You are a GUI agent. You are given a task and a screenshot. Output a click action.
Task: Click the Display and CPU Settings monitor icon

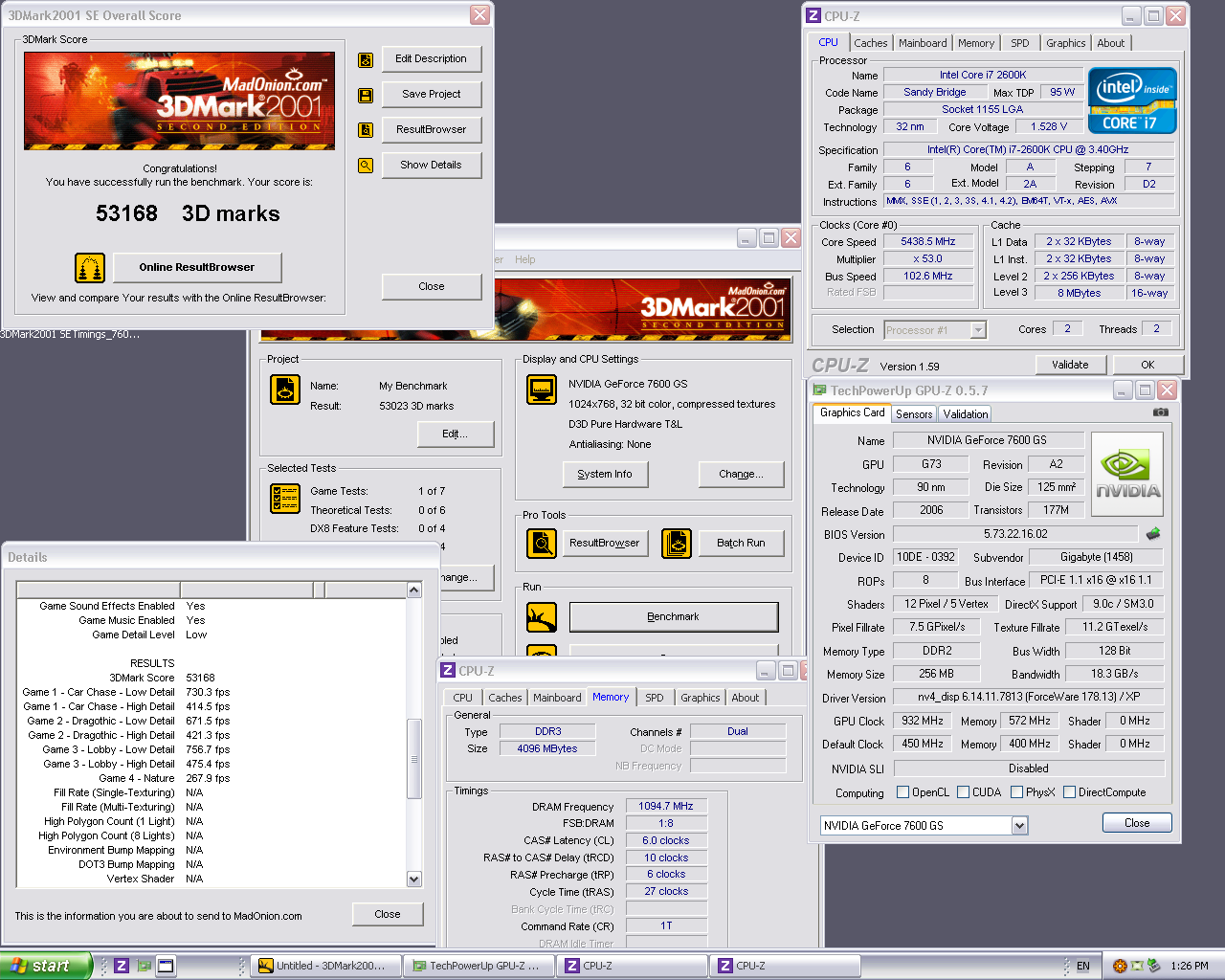tap(542, 390)
